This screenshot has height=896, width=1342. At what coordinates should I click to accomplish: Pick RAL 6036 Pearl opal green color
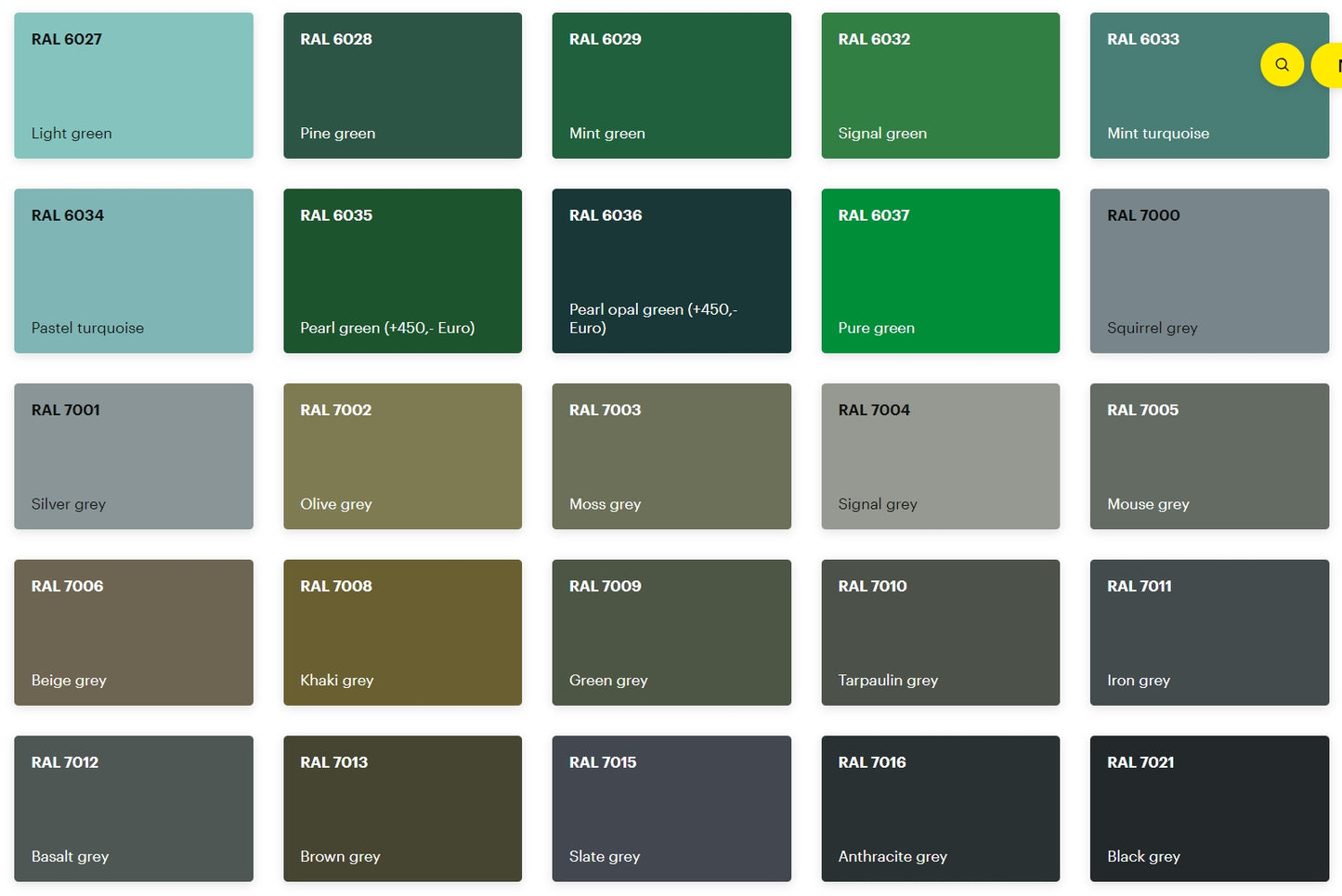tap(671, 271)
